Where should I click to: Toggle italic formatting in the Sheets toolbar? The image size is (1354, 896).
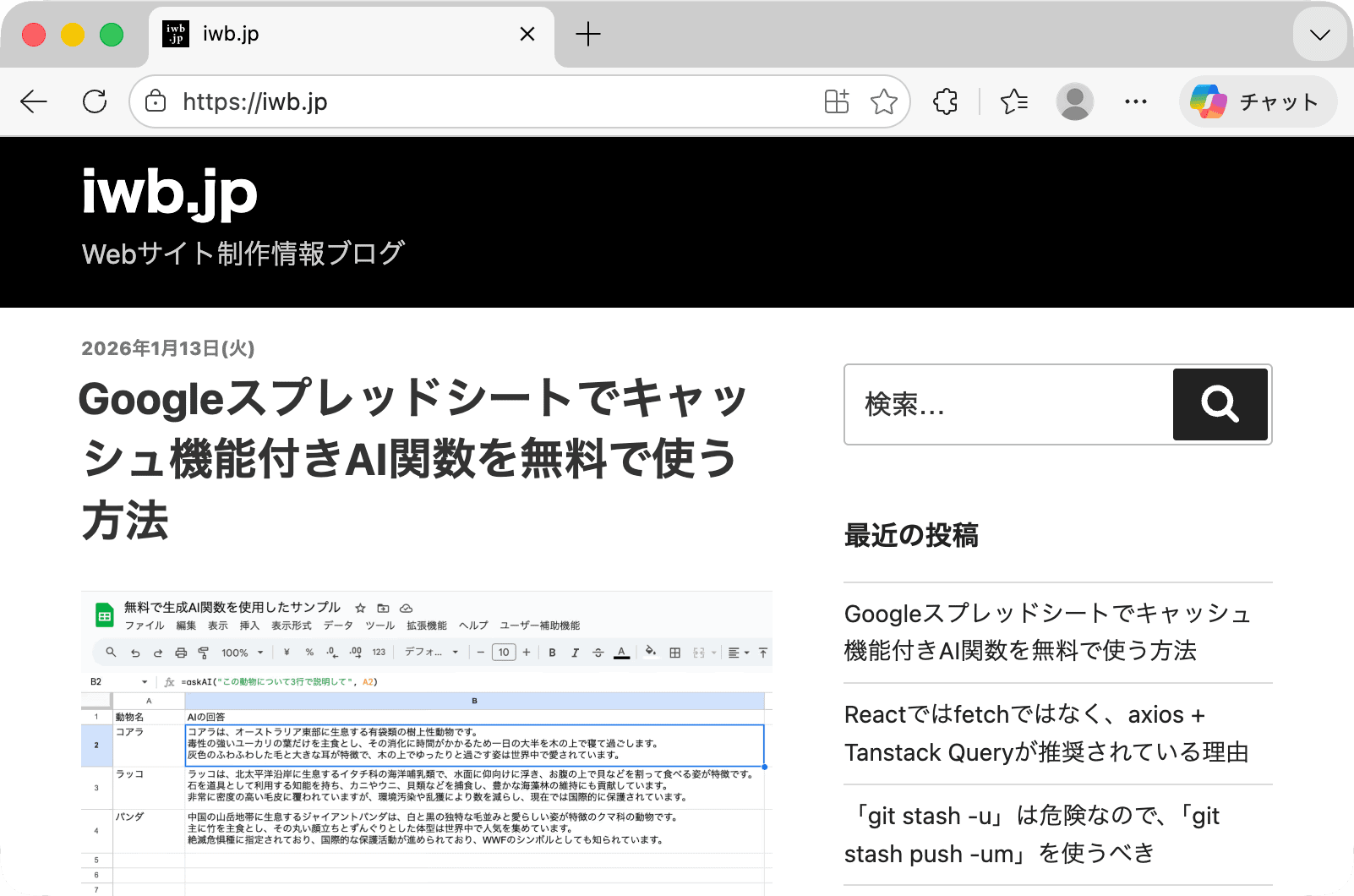[575, 653]
